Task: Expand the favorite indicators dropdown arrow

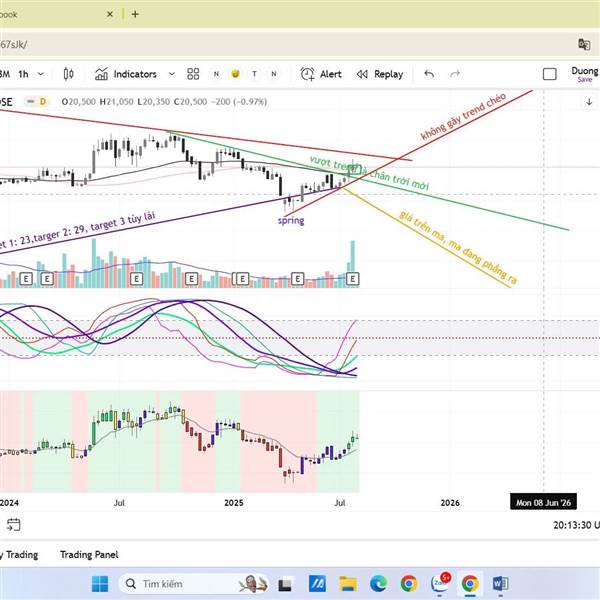Action: tap(172, 74)
